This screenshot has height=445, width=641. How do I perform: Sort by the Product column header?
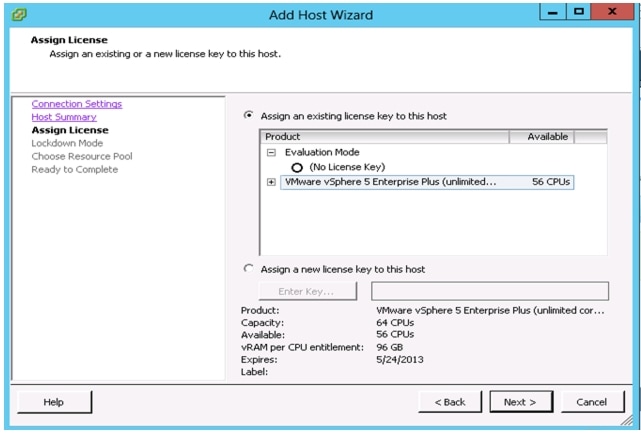384,136
